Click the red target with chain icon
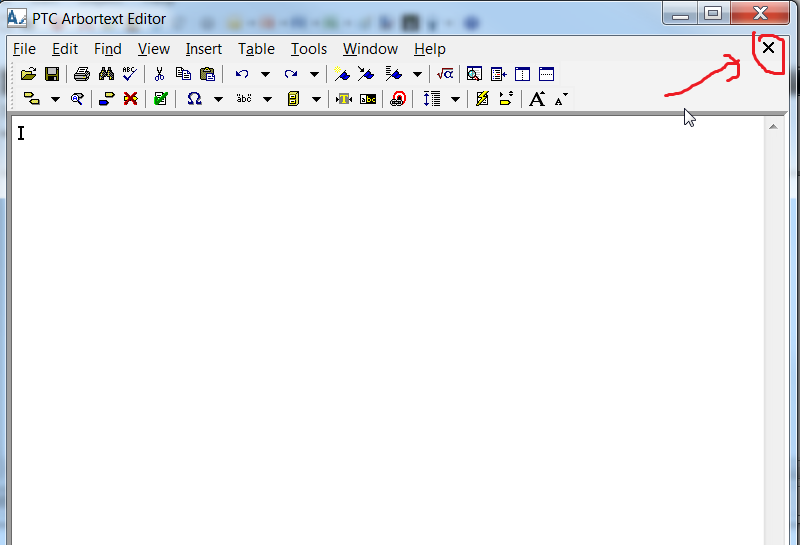The image size is (800, 545). click(398, 98)
